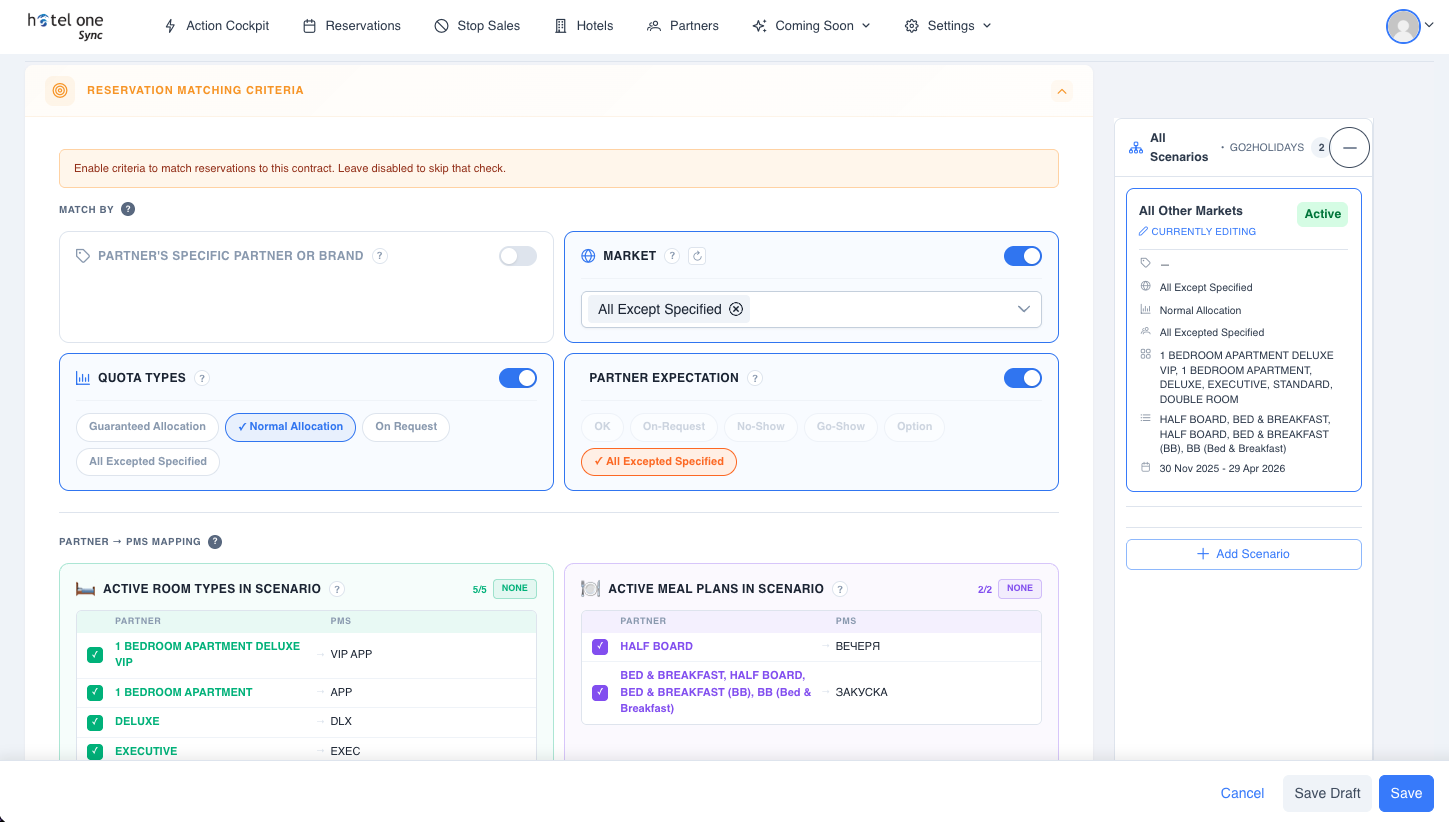
Task: Remove the All Except Specified market chip
Action: pyautogui.click(x=736, y=308)
